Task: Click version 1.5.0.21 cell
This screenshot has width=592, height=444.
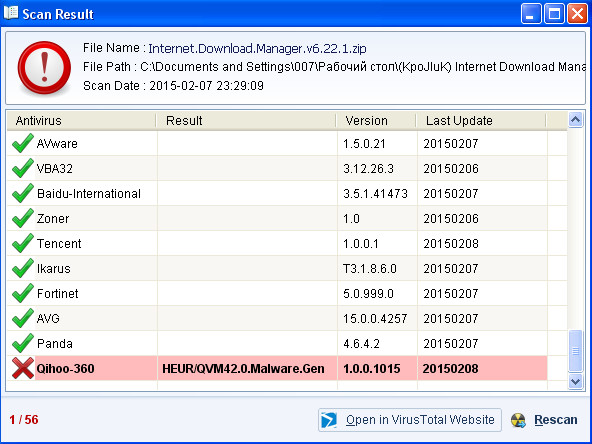Action: coord(364,143)
